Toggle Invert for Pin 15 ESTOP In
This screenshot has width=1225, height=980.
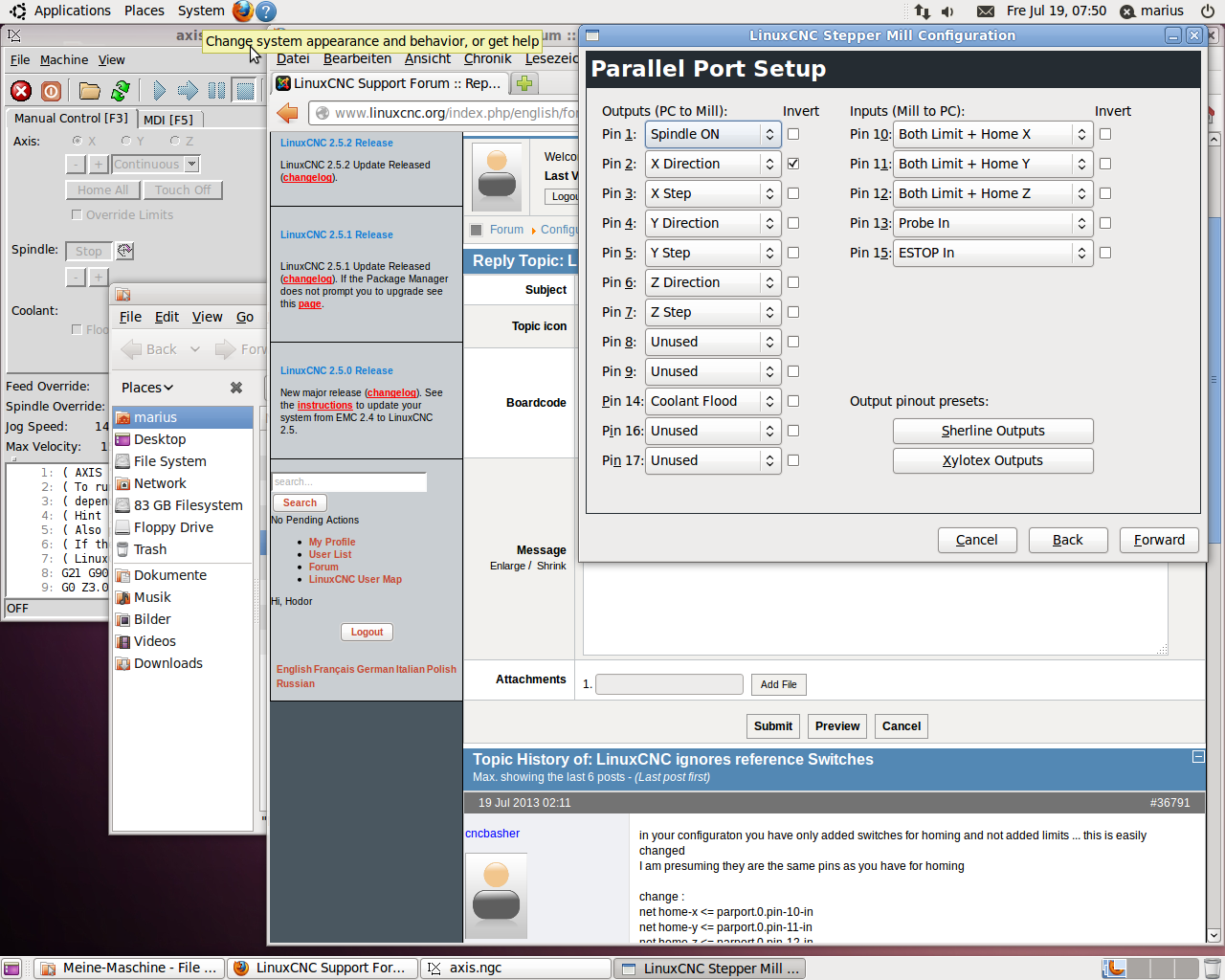point(1105,253)
